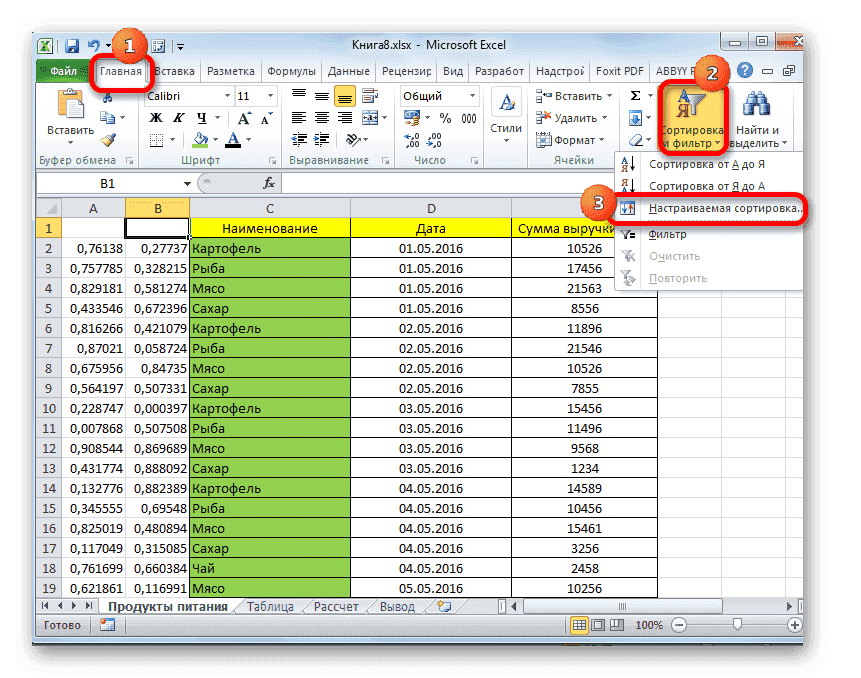This screenshot has width=861, height=678.
Task: Switch to the Таблица sheet tab
Action: (271, 606)
